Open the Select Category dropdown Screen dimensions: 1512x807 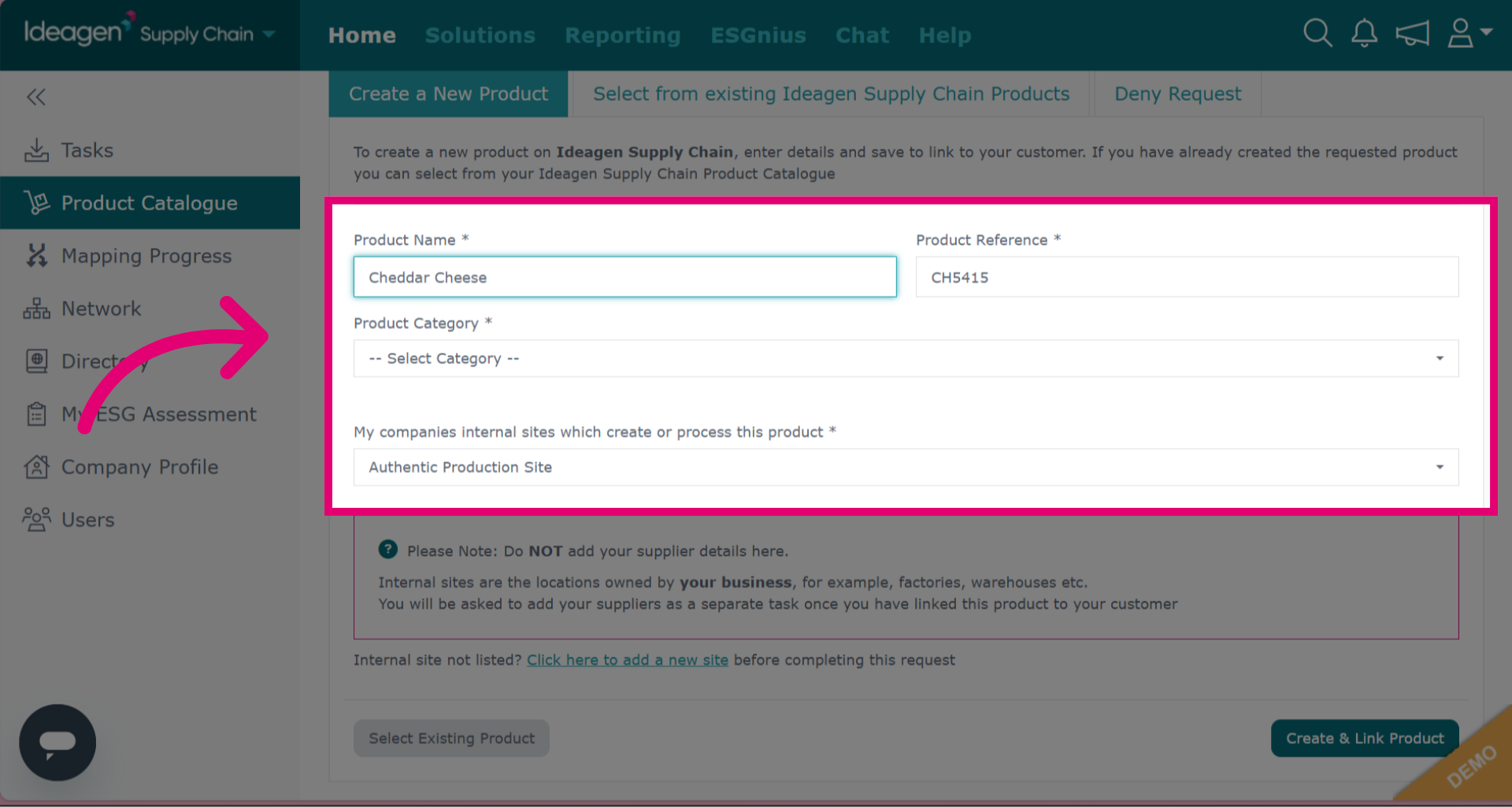point(906,358)
